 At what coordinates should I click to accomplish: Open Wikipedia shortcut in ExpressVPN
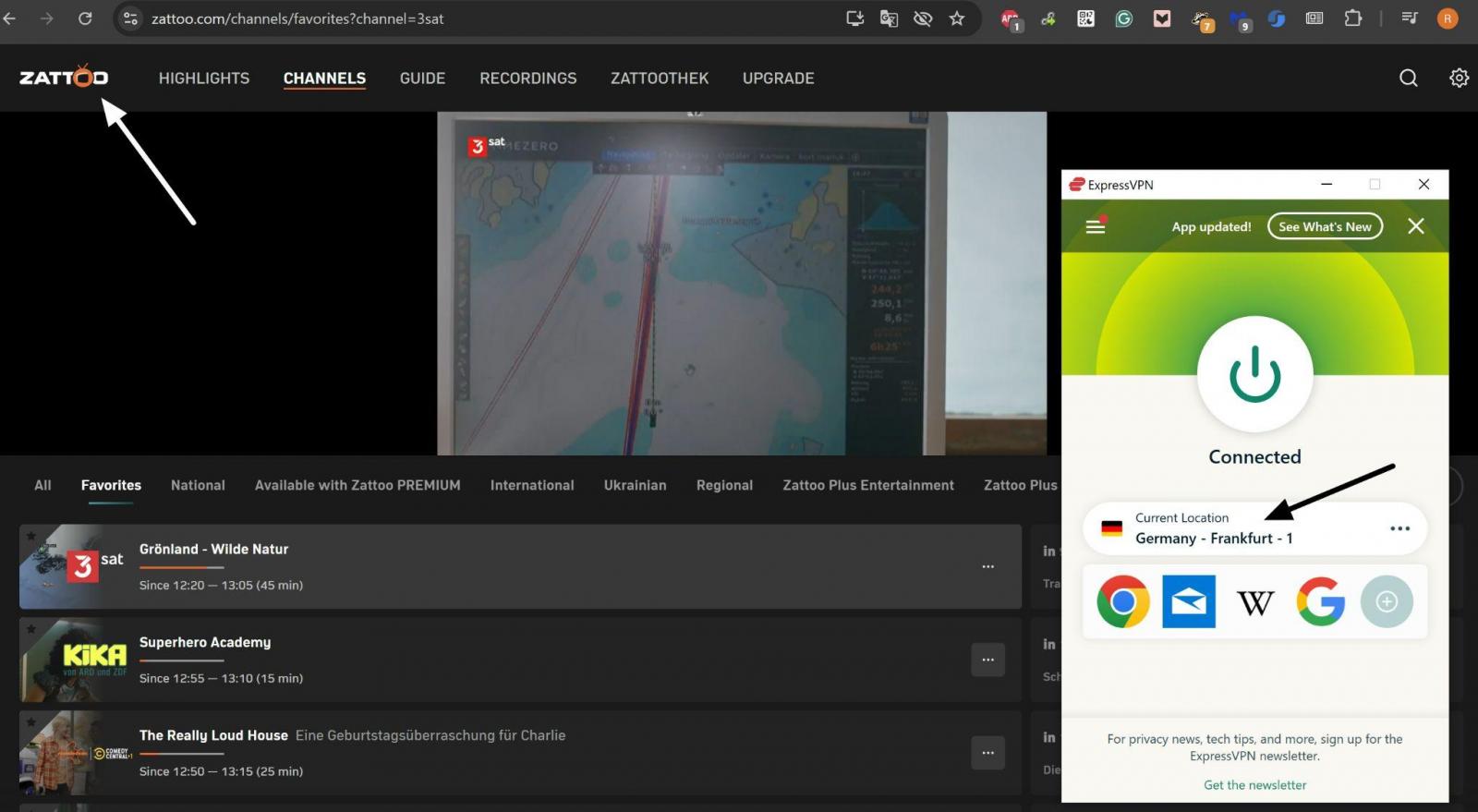coord(1254,601)
